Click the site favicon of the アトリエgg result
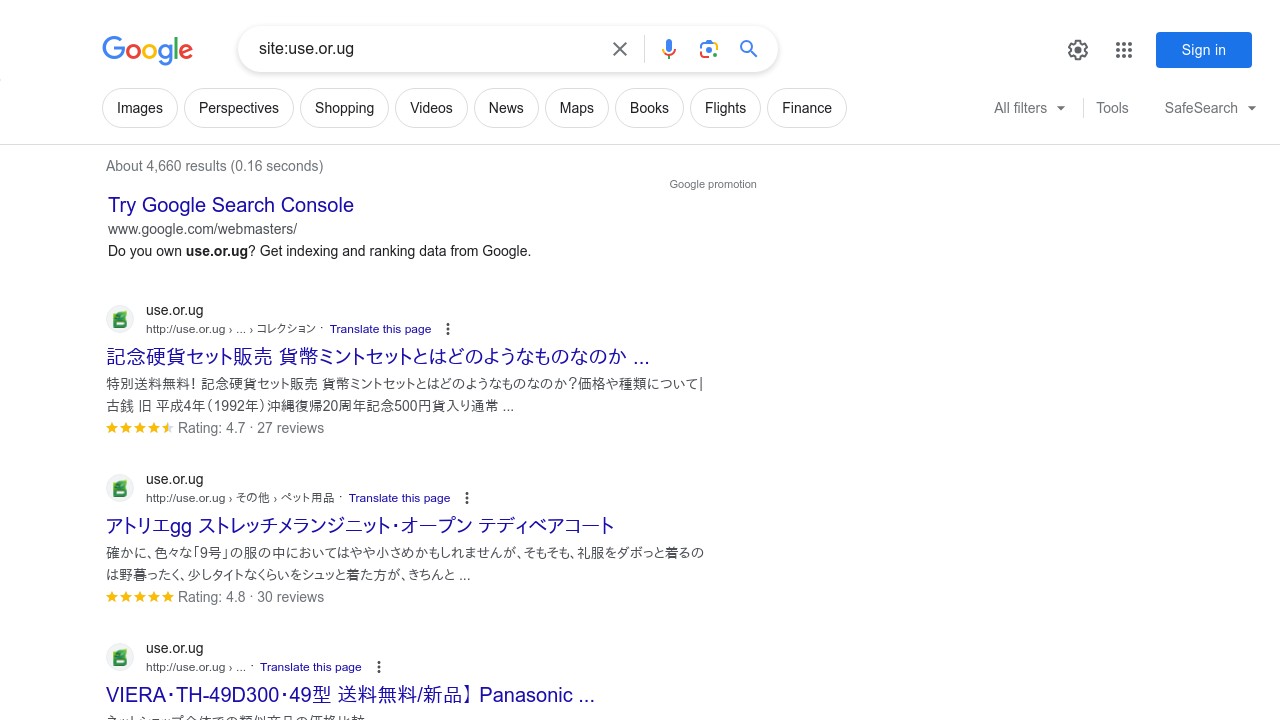1280x720 pixels. click(x=120, y=488)
